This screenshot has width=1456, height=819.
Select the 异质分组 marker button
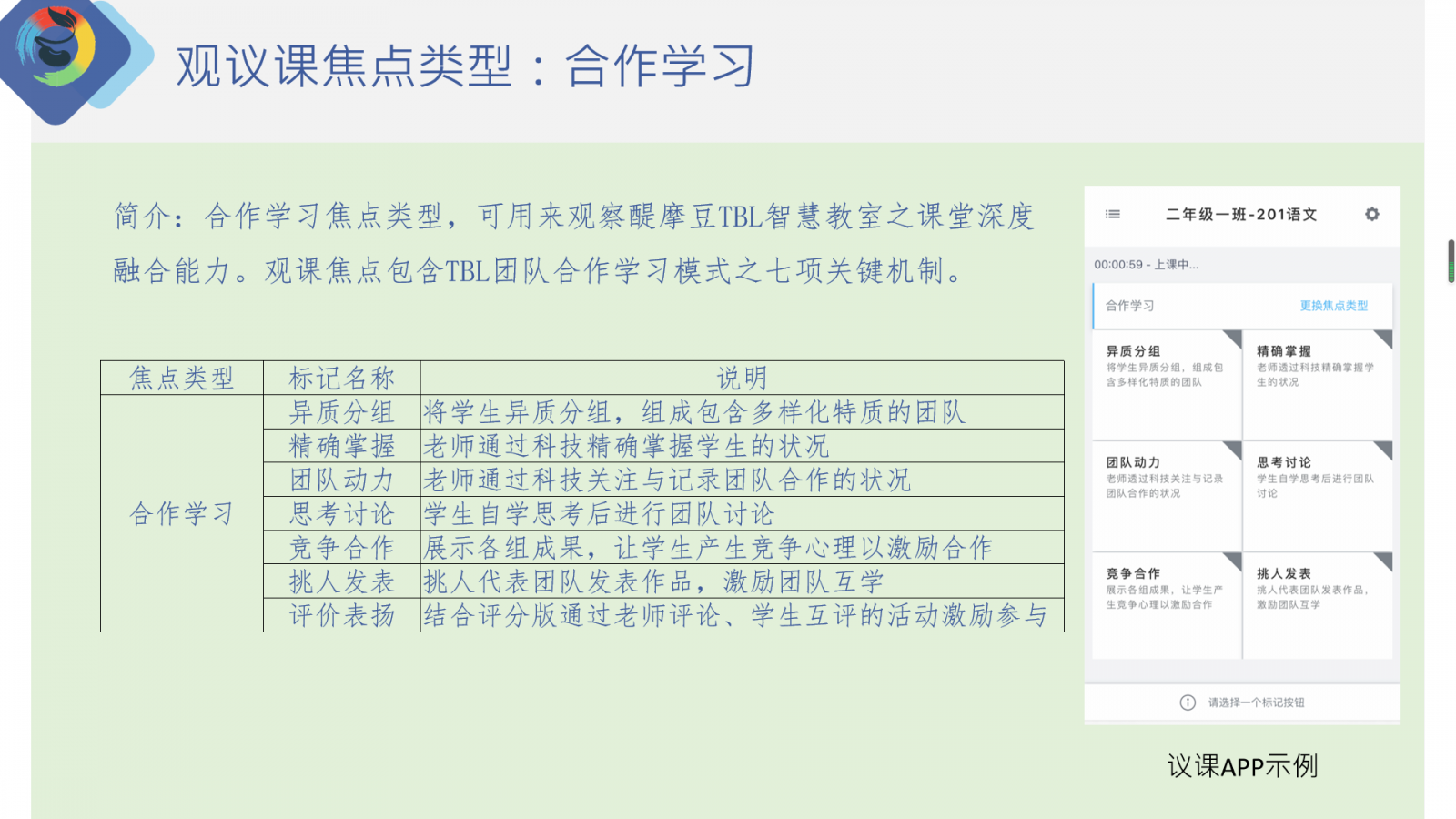click(x=1166, y=384)
